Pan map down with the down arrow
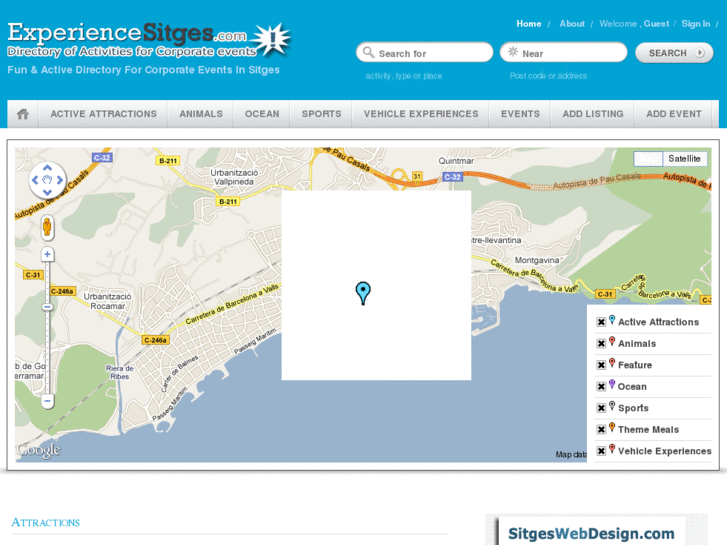 click(x=47, y=192)
